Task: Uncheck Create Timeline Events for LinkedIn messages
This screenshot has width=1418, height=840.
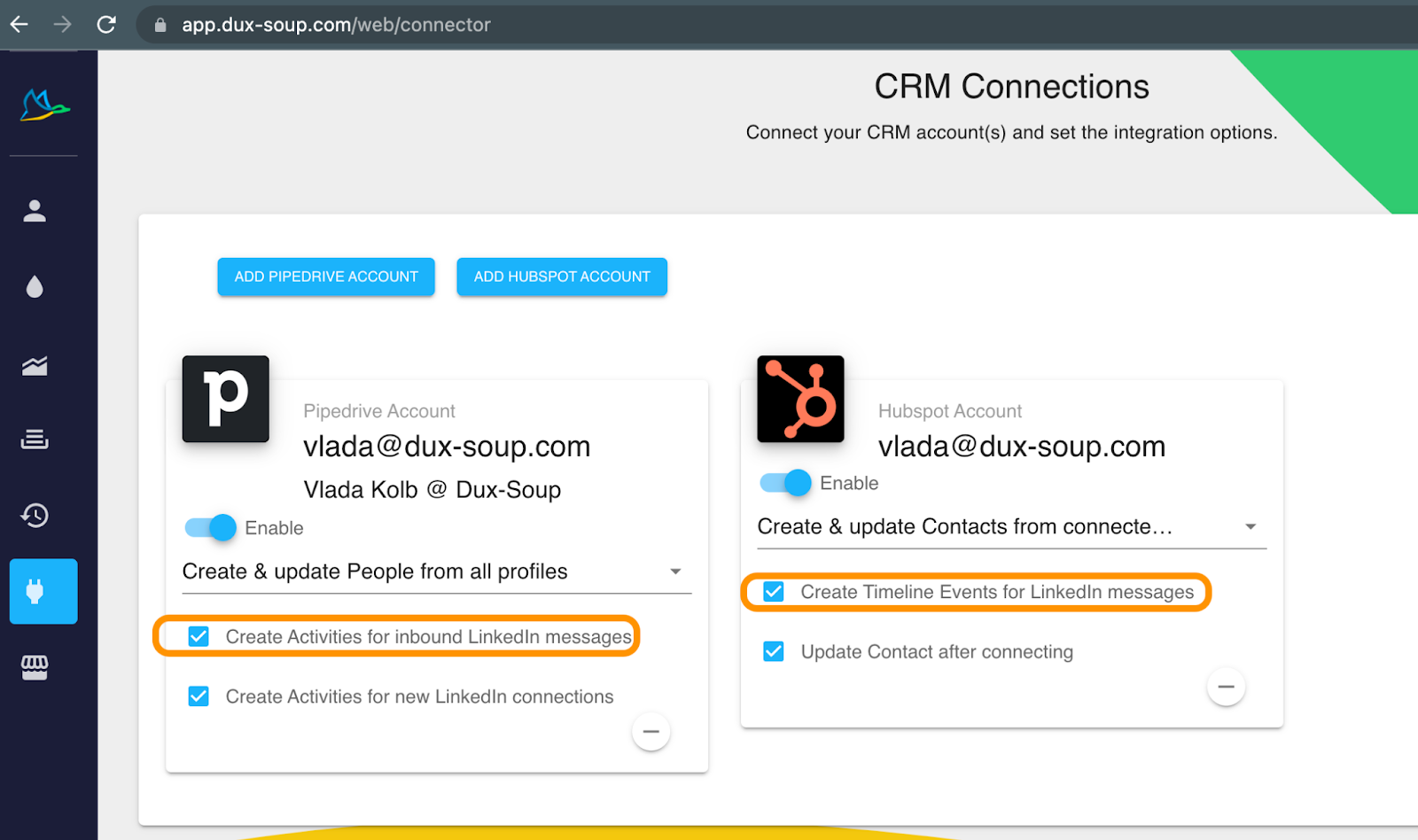Action: [x=774, y=592]
